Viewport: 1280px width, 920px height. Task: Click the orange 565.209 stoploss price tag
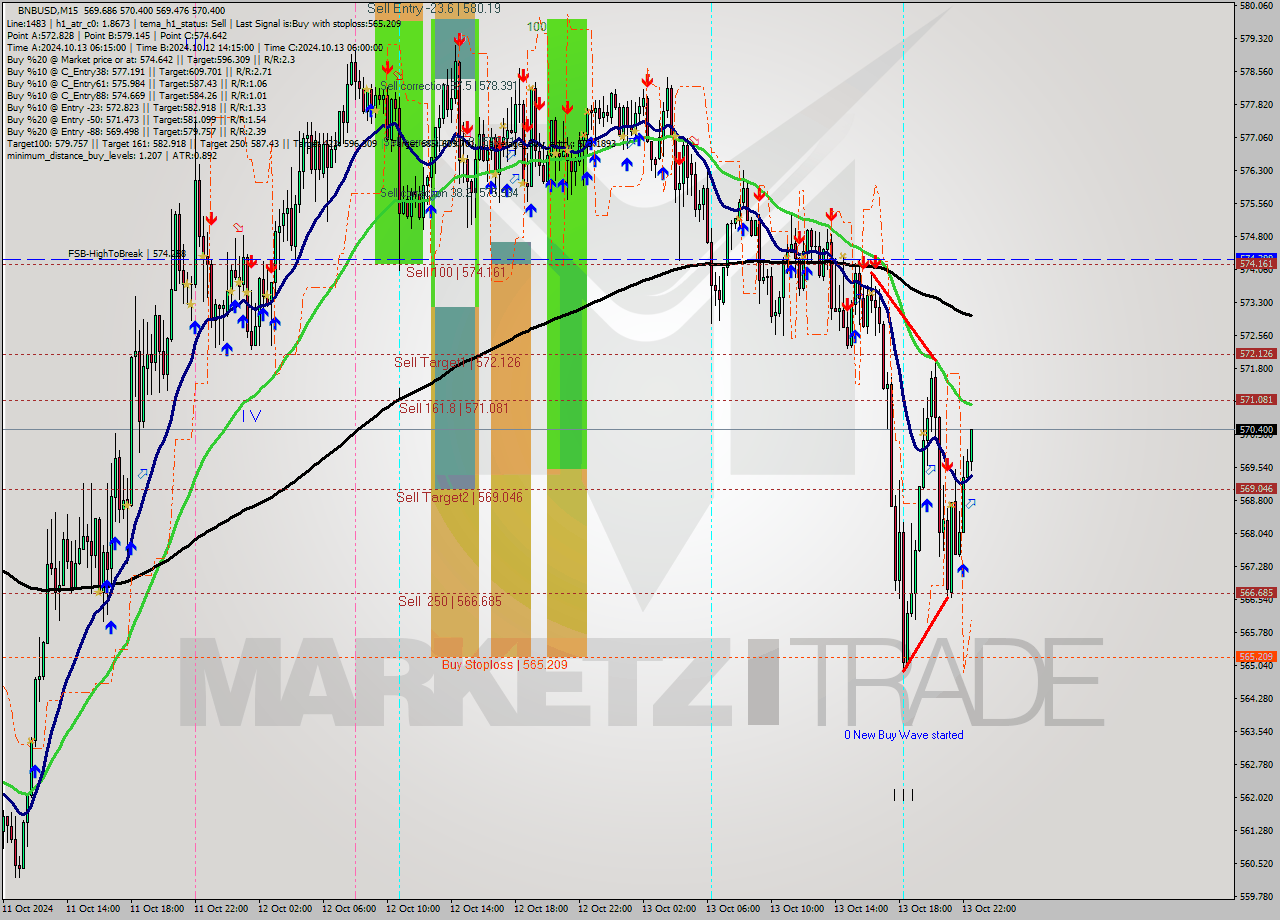(x=1256, y=657)
